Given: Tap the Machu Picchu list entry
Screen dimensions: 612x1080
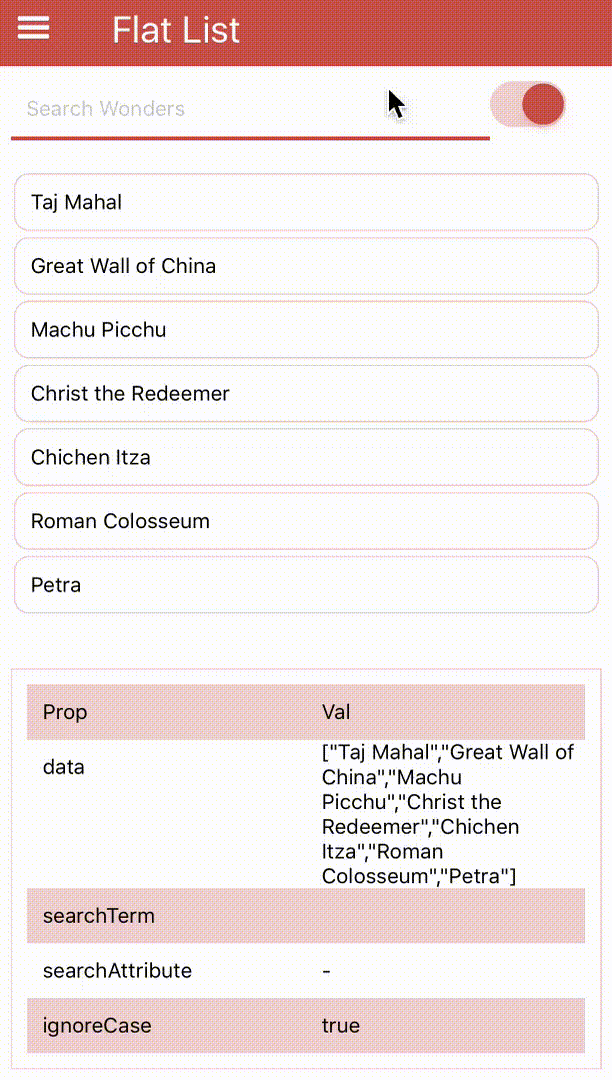Looking at the screenshot, I should point(306,330).
